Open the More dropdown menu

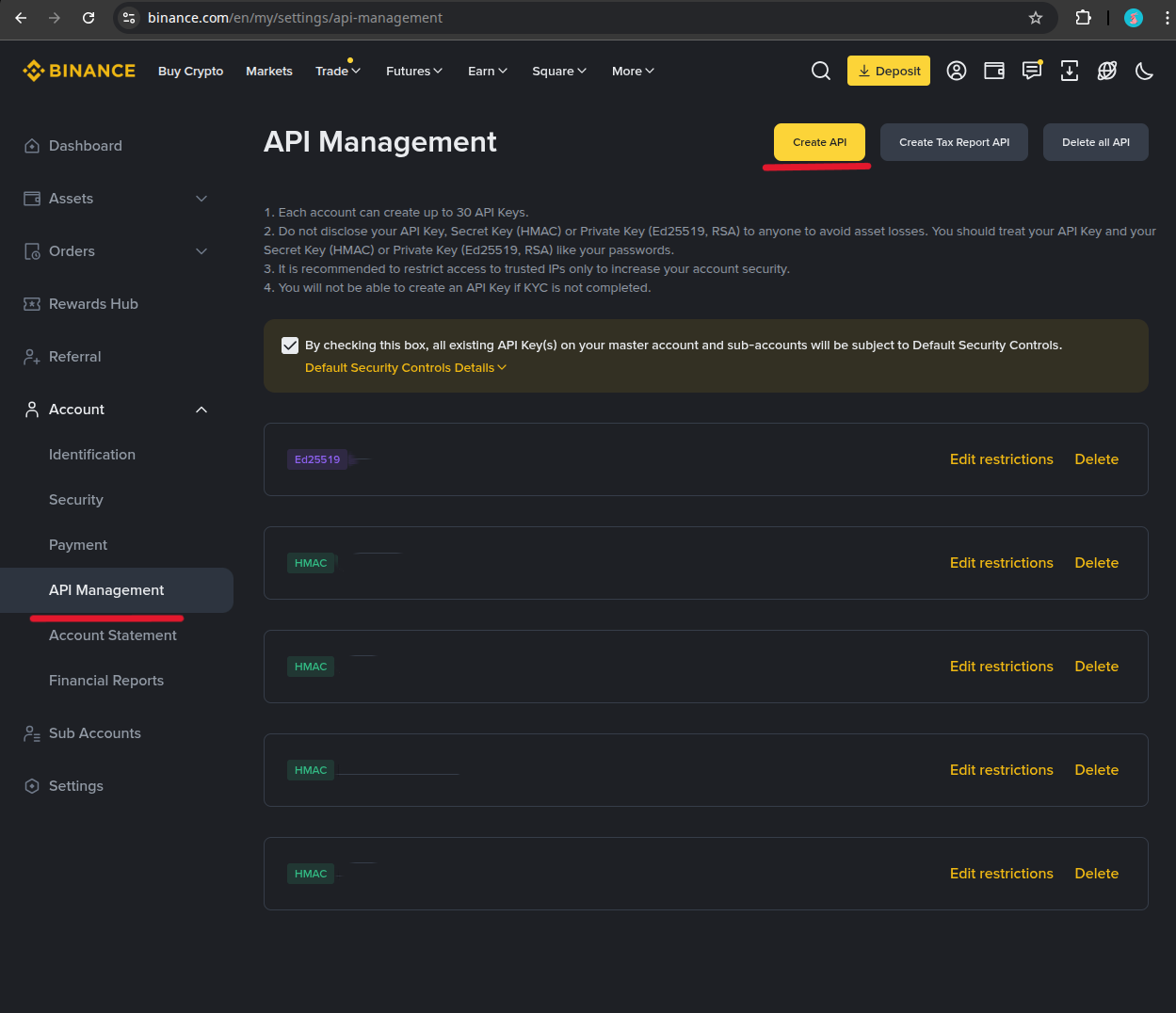point(633,71)
